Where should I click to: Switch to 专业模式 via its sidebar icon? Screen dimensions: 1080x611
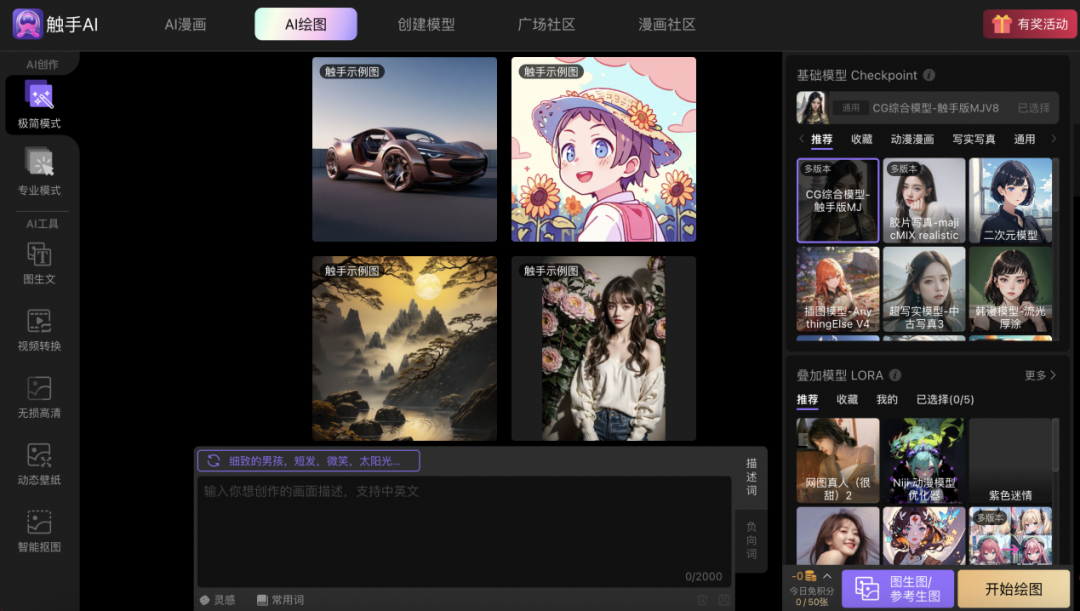pos(38,172)
